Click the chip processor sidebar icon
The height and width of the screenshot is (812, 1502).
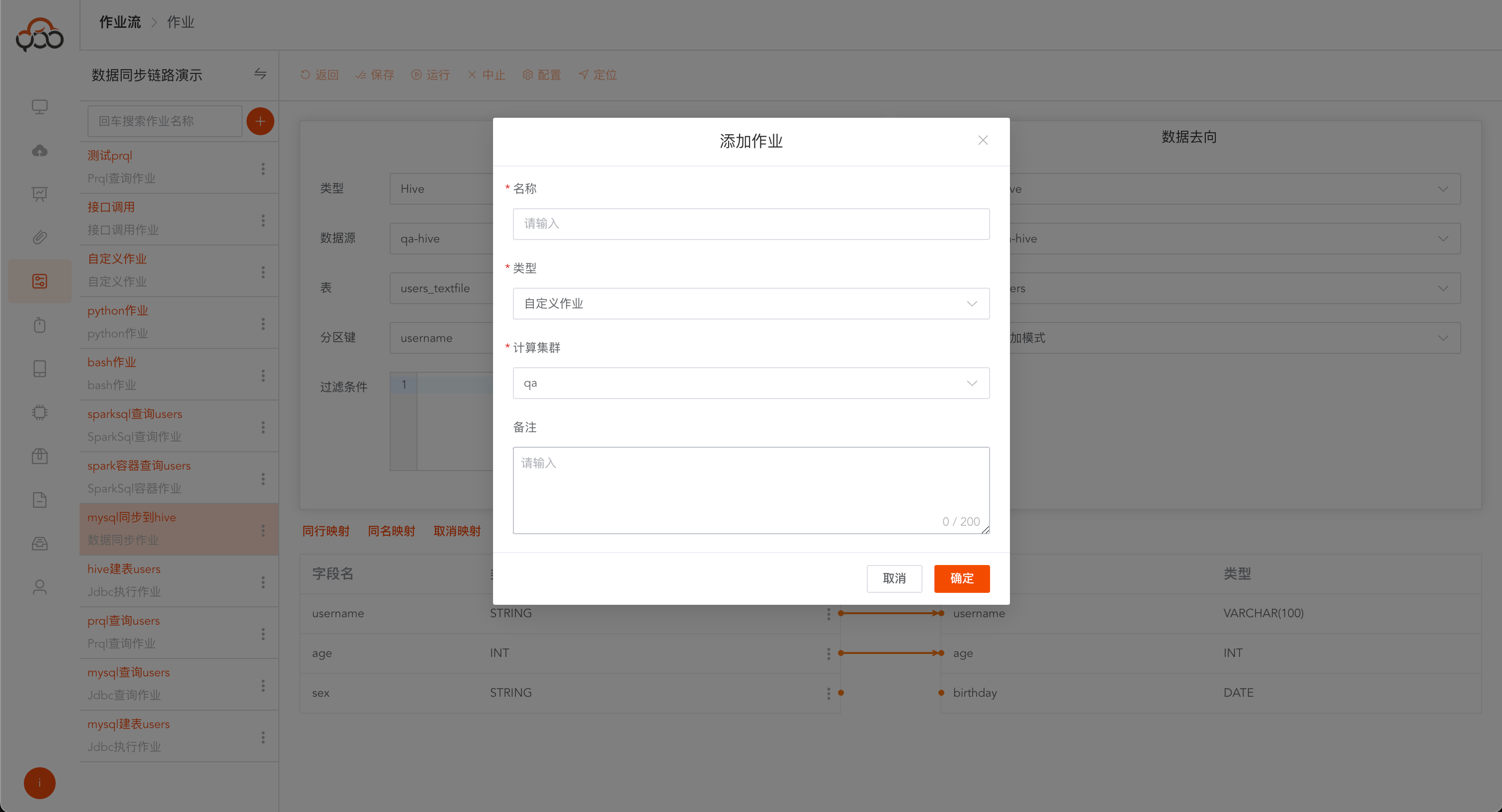(40, 412)
